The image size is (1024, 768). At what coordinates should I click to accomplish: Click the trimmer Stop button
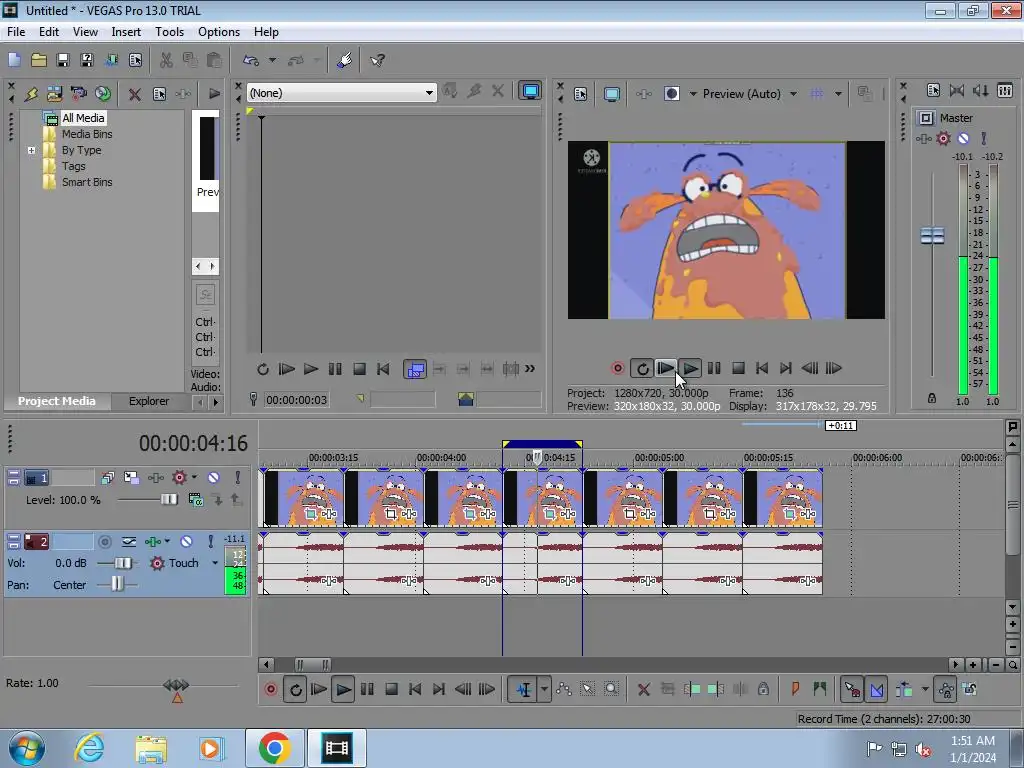point(359,369)
